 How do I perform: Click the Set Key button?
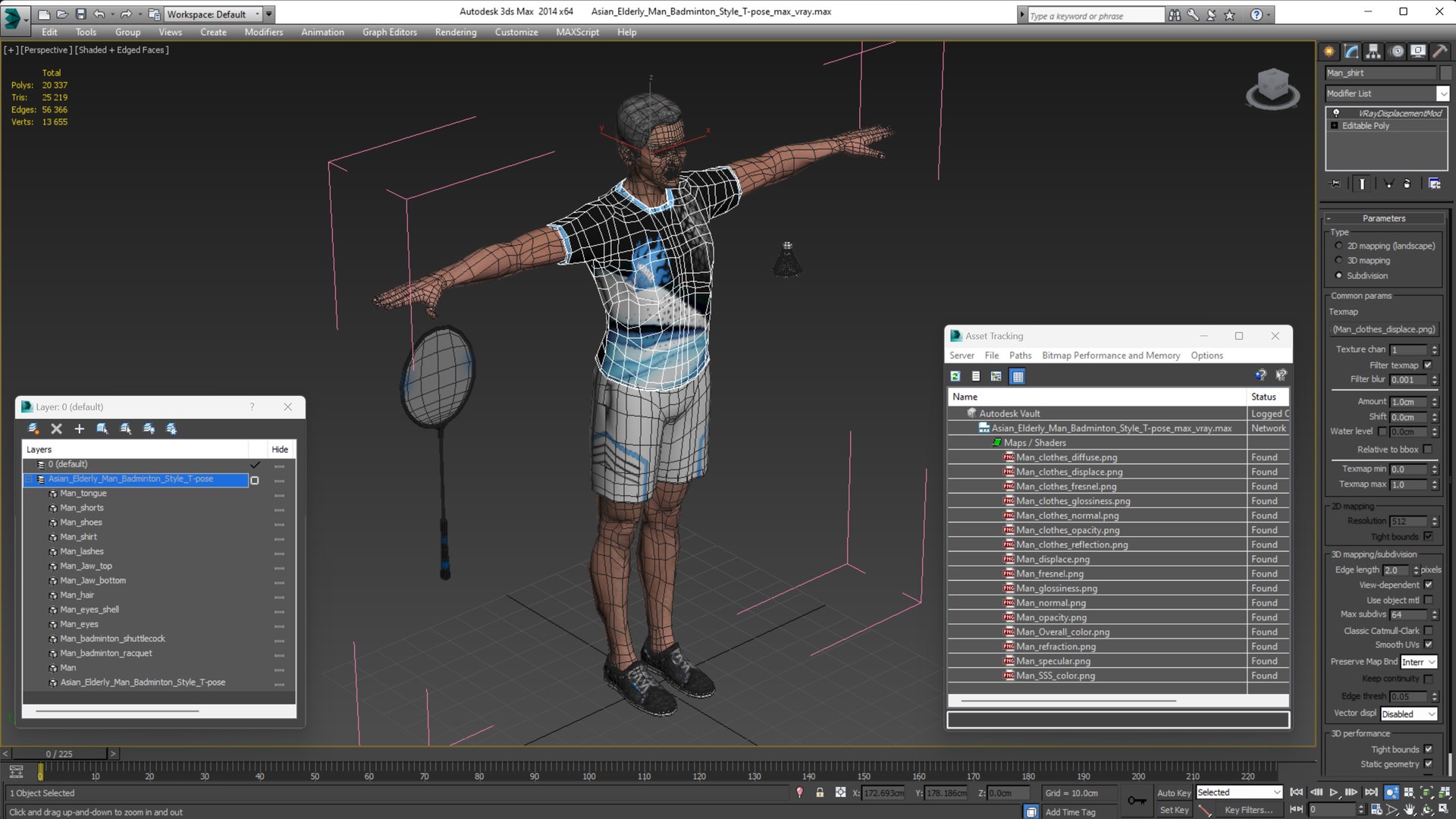point(1174,810)
